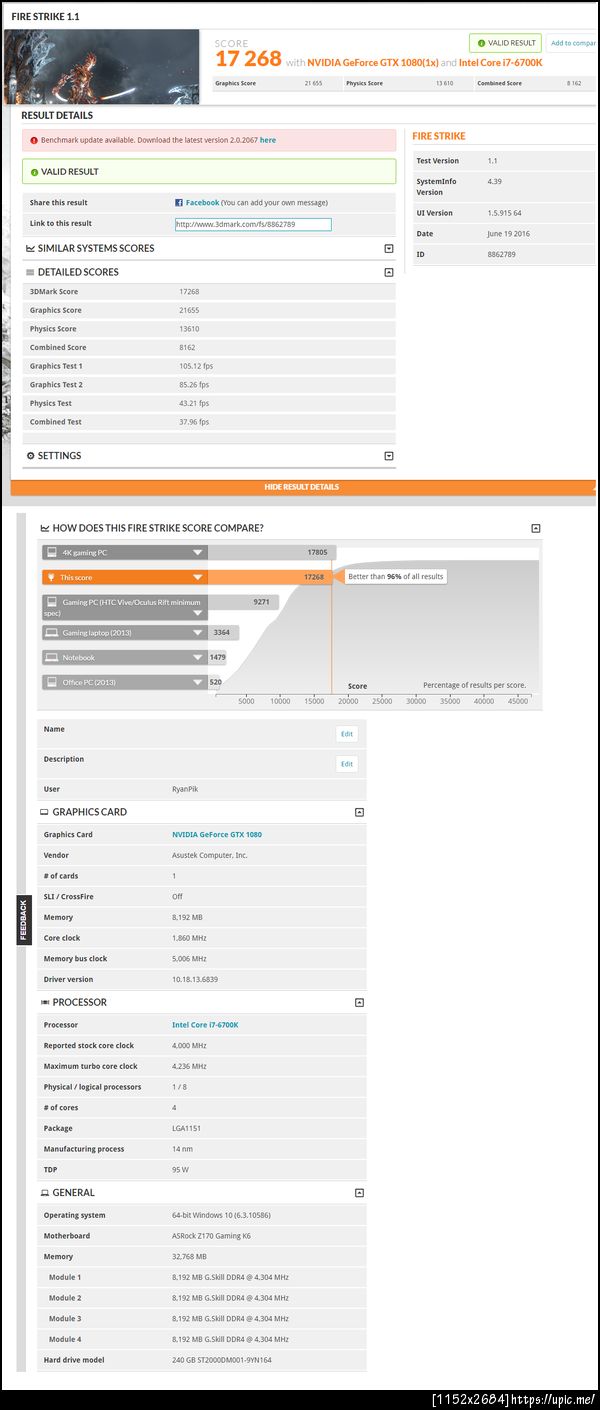
Task: Collapse the score comparison section
Action: pyautogui.click(x=536, y=528)
